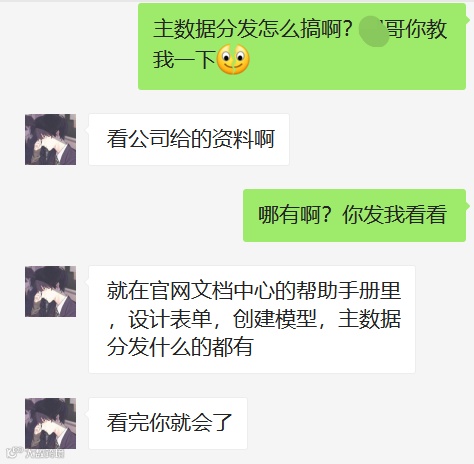Click the watermark text beside bottom-left logo
Viewport: 474px width, 464px height.
(x=44, y=453)
